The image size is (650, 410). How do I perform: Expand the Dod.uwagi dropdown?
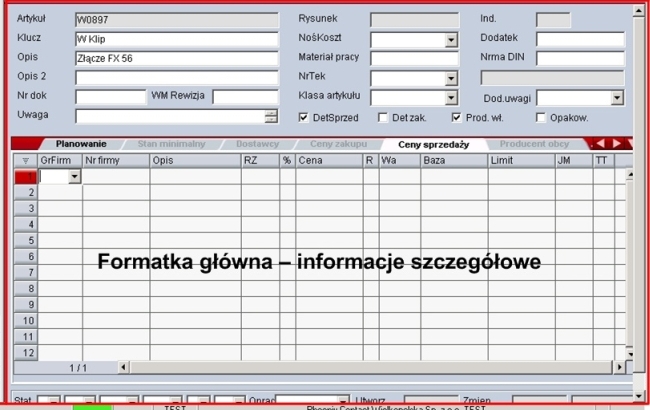click(x=617, y=98)
